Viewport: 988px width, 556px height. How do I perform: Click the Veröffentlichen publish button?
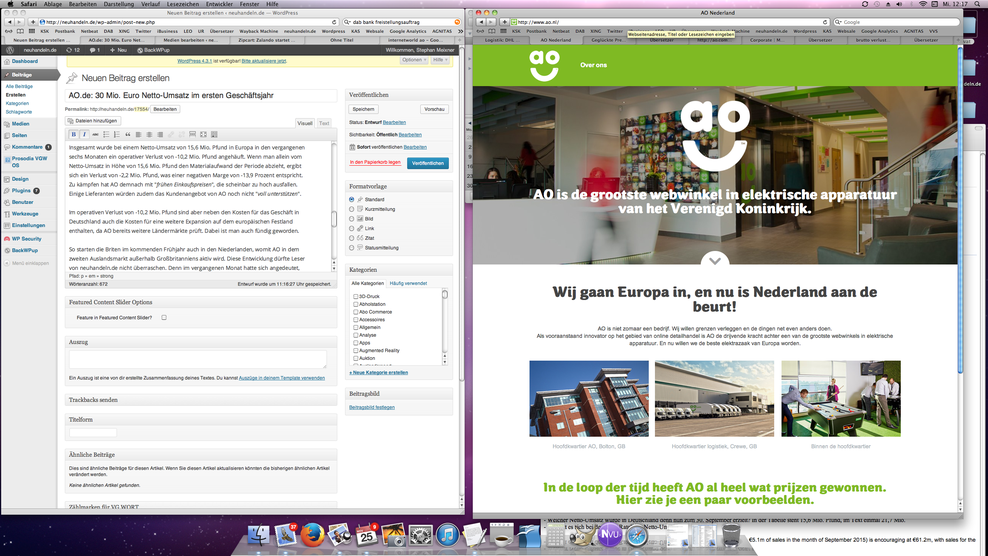428,163
